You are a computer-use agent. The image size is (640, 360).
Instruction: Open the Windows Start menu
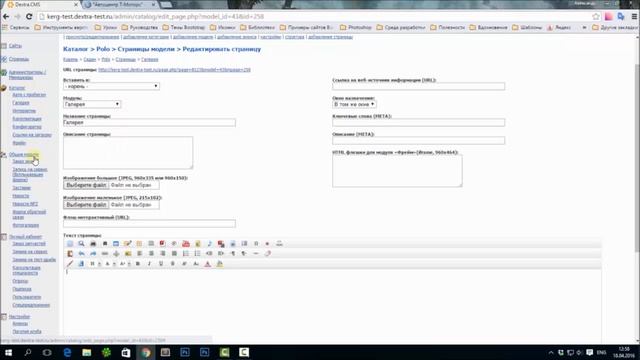[8, 352]
